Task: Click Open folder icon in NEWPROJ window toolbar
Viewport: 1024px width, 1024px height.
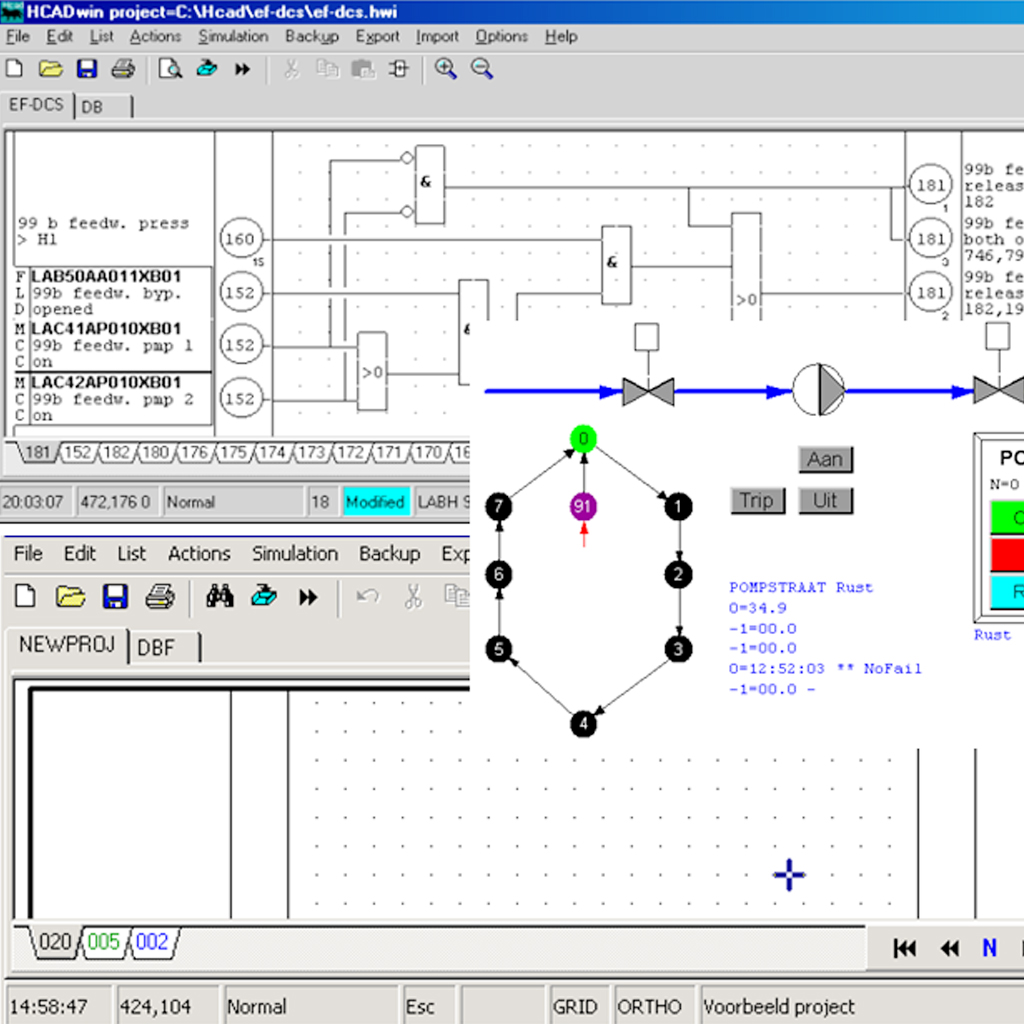Action: [71, 596]
